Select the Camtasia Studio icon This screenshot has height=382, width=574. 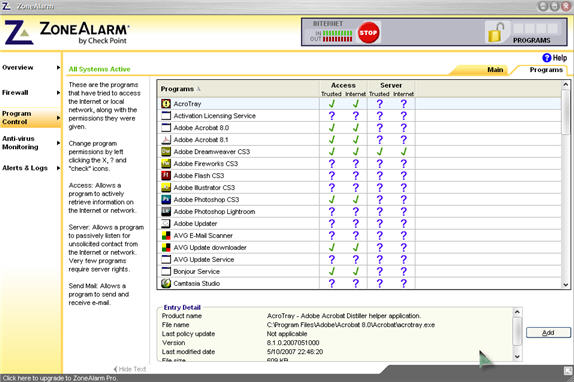tap(166, 284)
